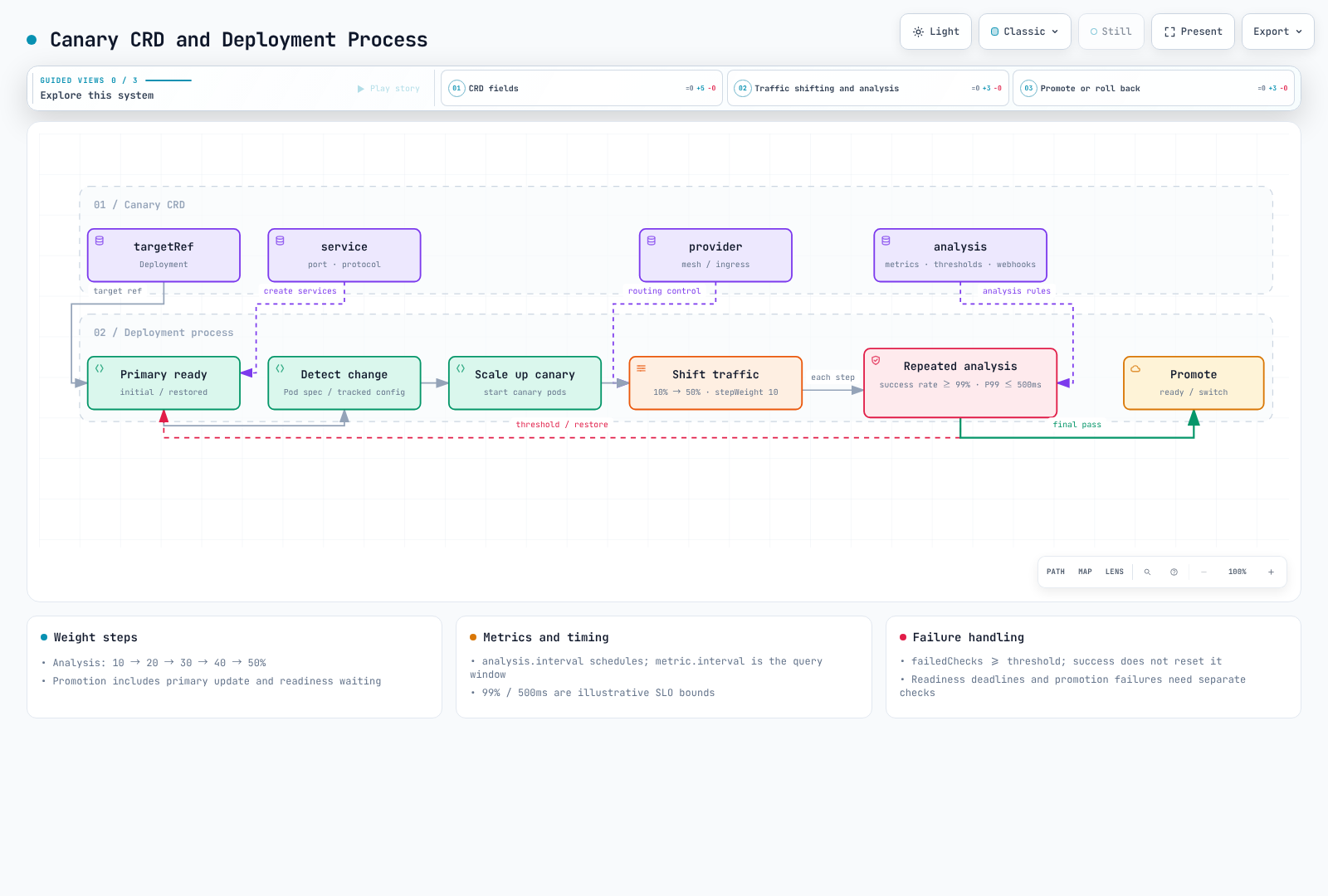Screen dimensions: 1328x896
Task: Switch theme with the Light button
Action: (x=935, y=32)
